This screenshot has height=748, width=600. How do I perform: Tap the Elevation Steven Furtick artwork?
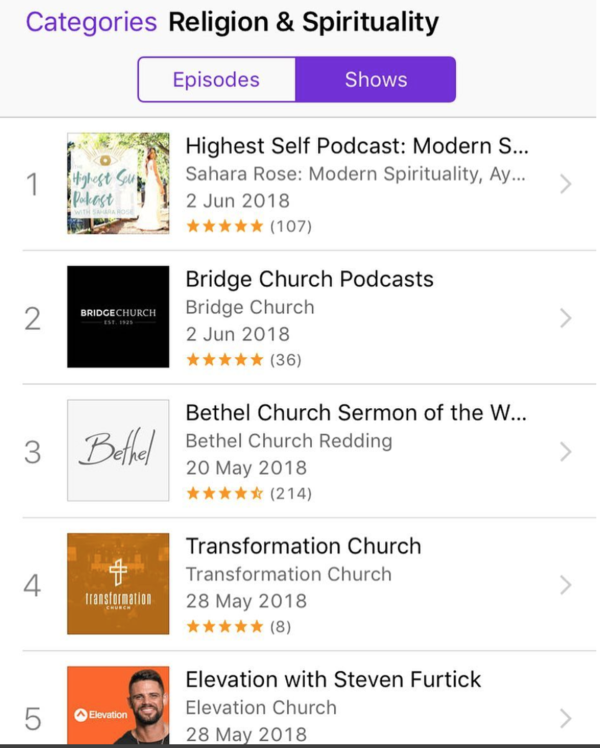tap(118, 705)
